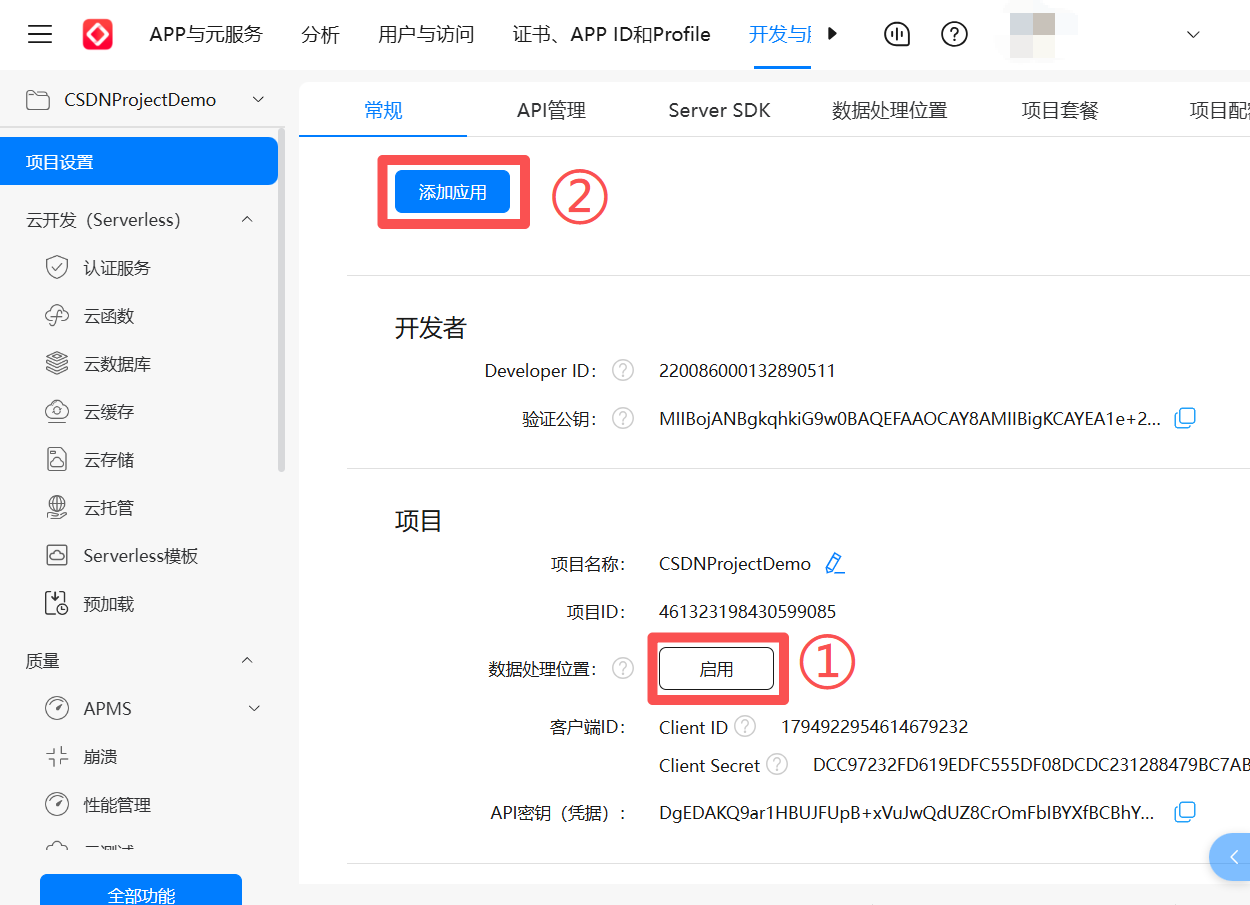
Task: Open the help question mark in header
Action: click(954, 35)
